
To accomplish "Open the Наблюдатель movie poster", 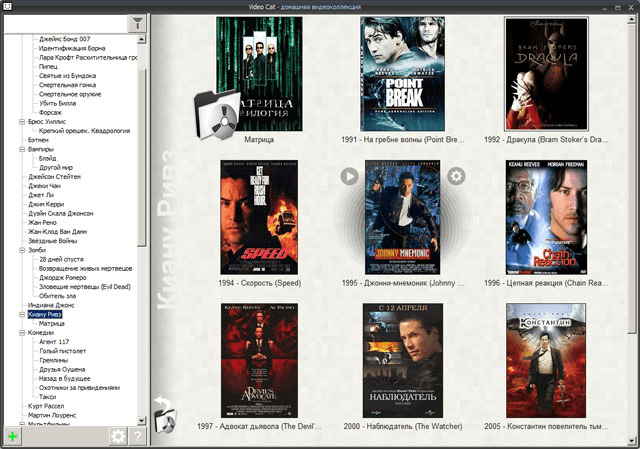I will 402,360.
